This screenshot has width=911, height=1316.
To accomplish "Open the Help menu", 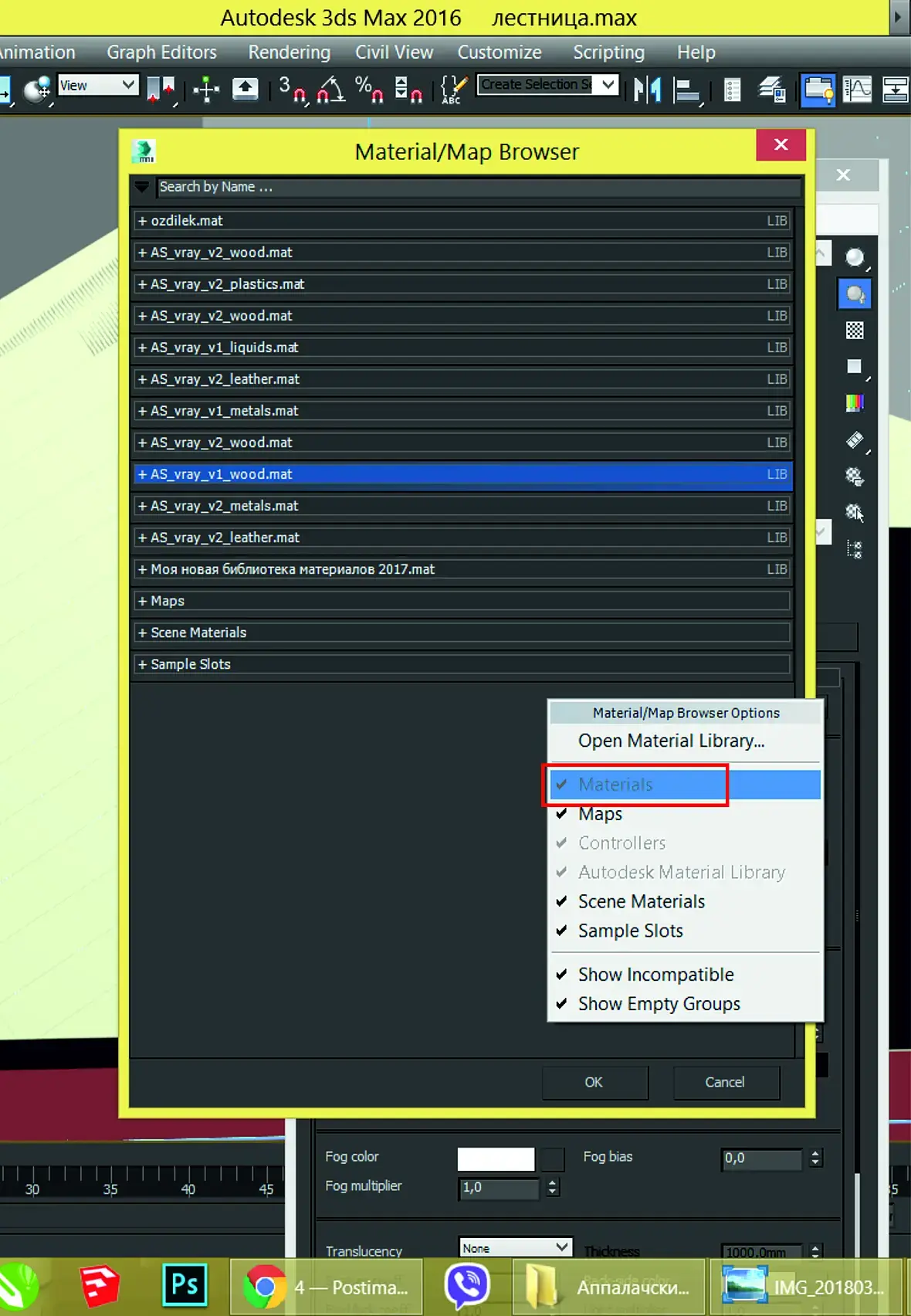I will point(696,53).
